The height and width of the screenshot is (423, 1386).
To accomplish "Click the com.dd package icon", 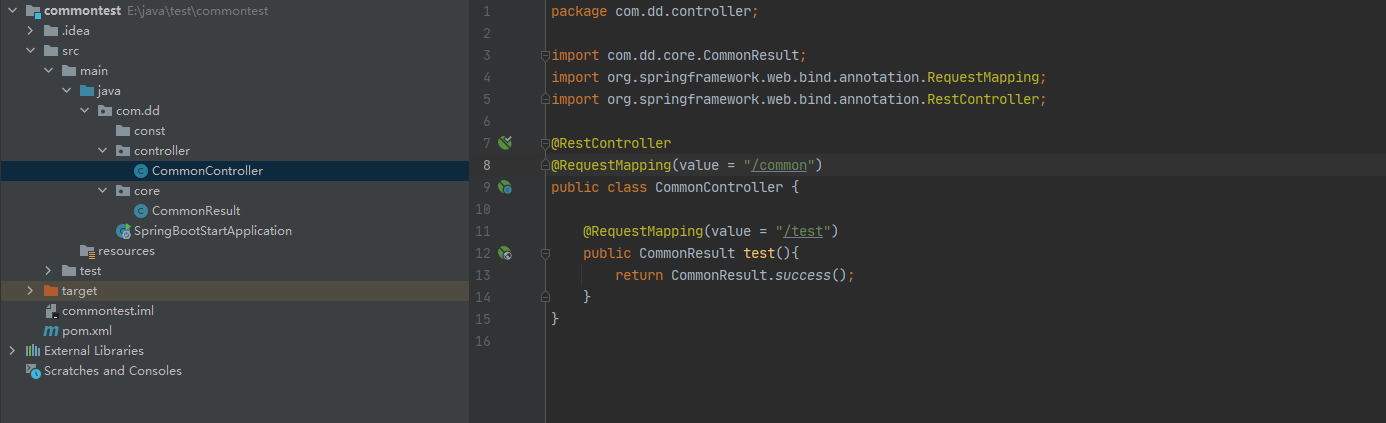I will 105,111.
